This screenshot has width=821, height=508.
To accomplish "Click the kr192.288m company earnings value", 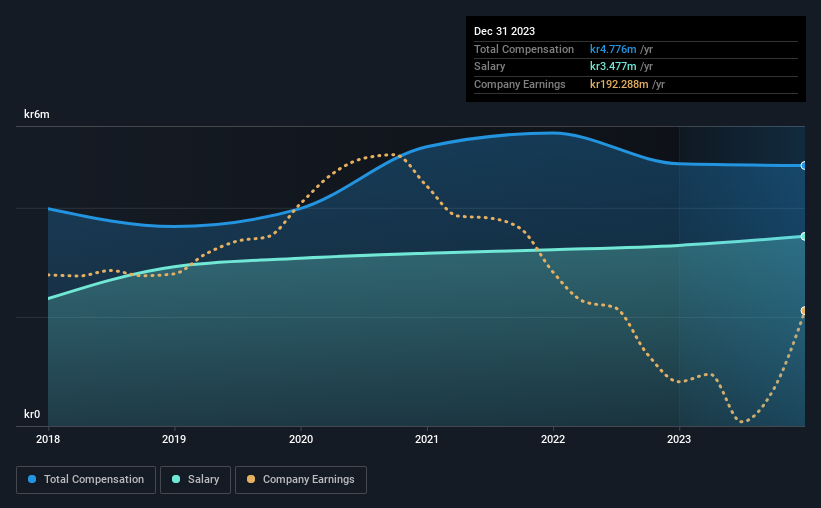I will [x=619, y=84].
